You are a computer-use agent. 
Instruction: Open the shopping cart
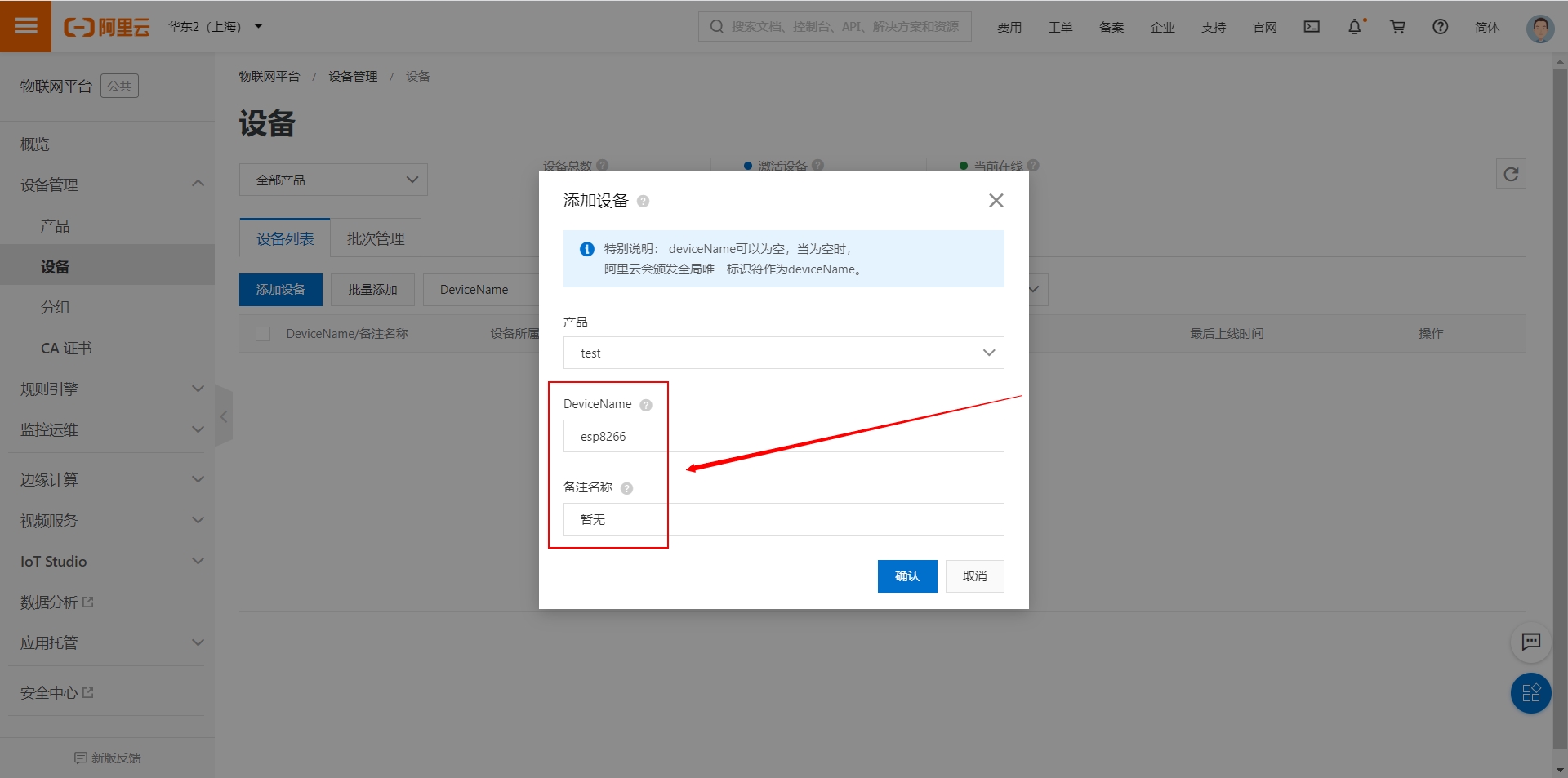(x=1397, y=27)
